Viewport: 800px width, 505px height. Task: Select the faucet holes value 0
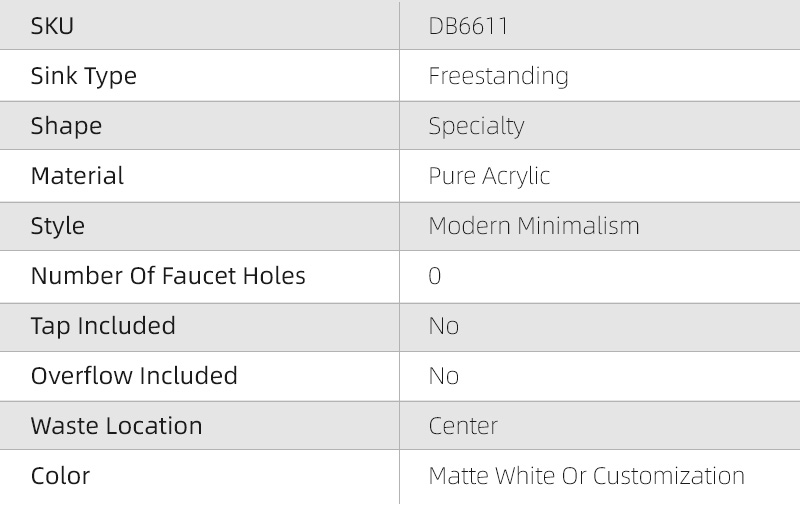(435, 276)
